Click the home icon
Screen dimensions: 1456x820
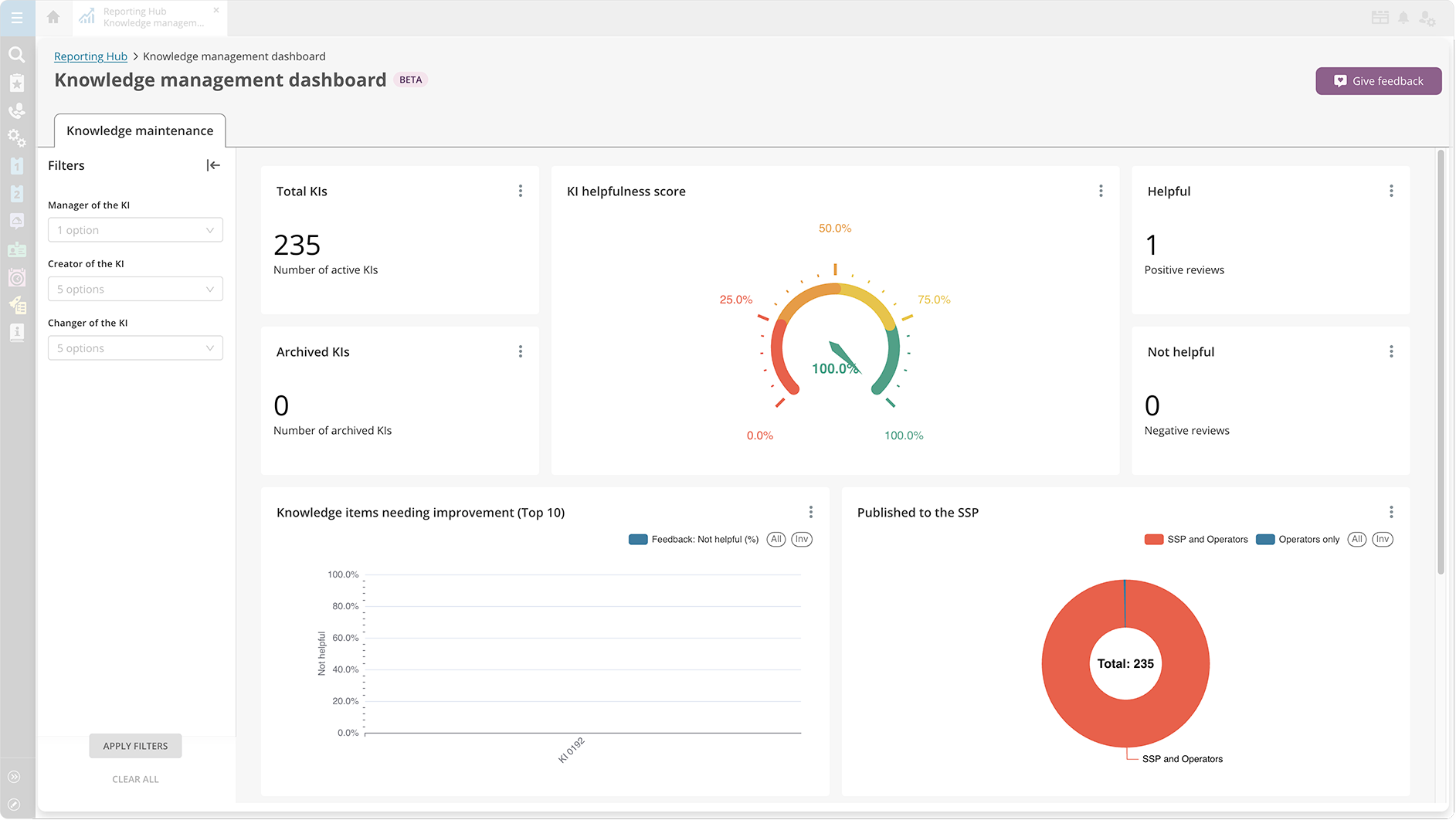tap(53, 17)
